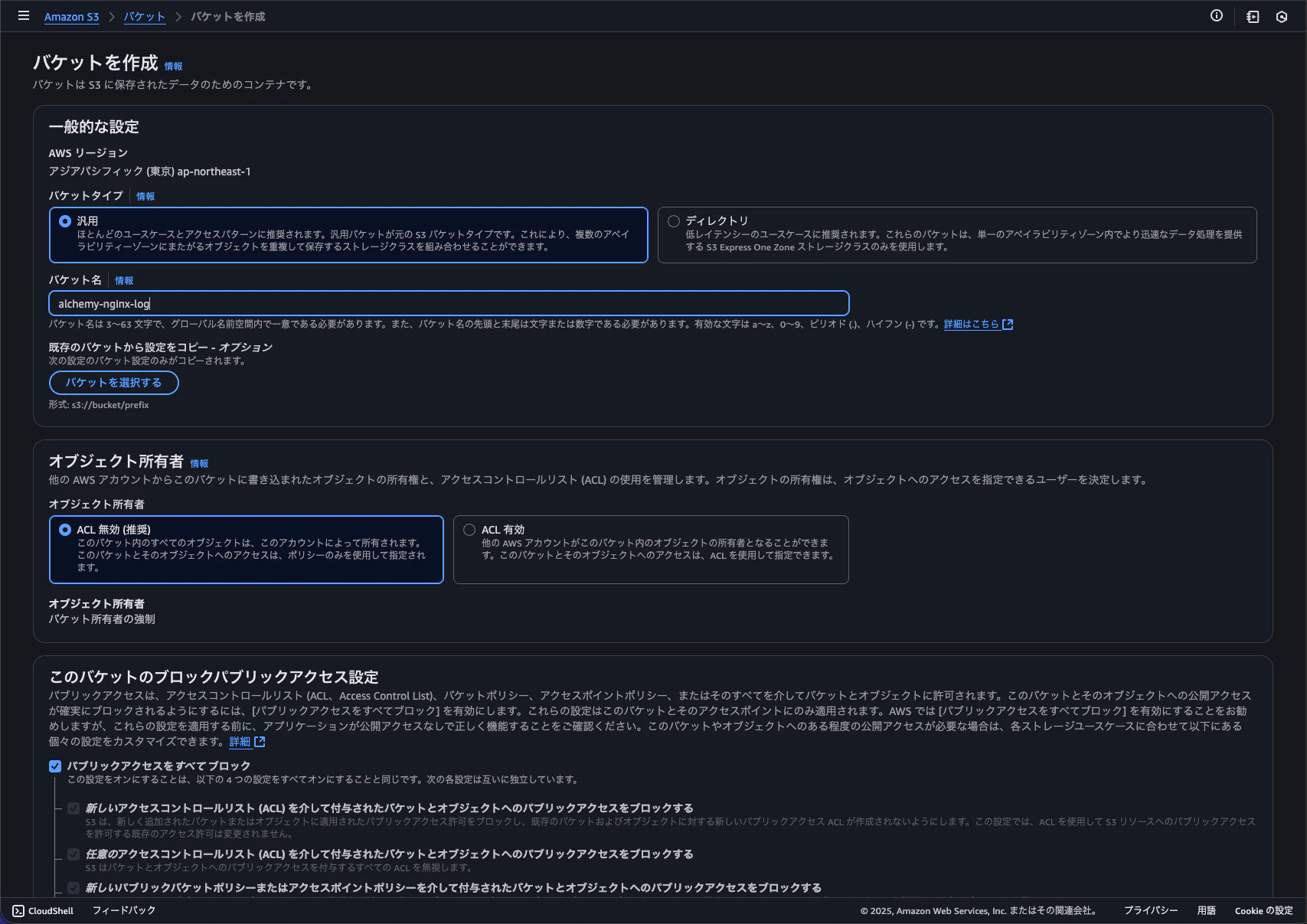Click the copyright text © 2025, Amazon Web Services
Viewport: 1307px width, 924px height.
[x=979, y=911]
